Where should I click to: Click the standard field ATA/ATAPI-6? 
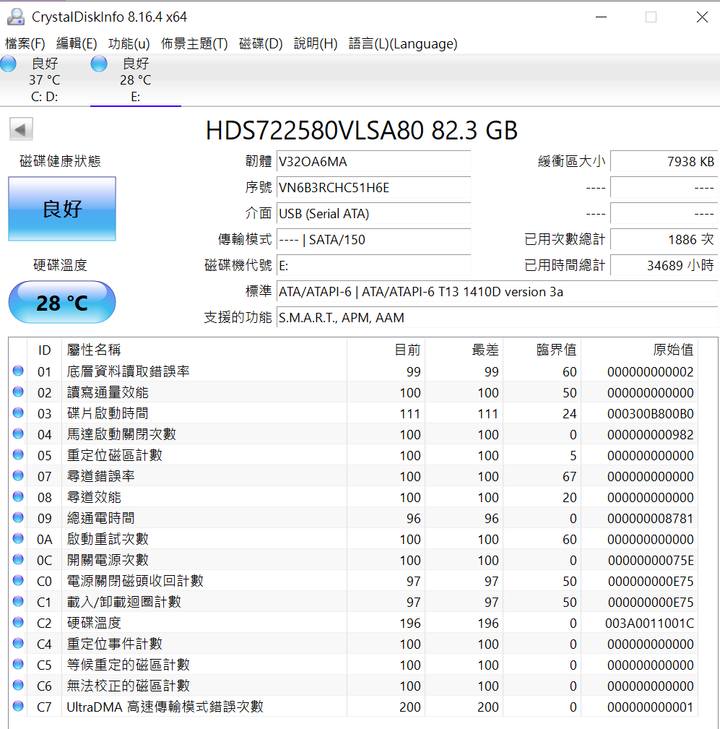point(497,292)
